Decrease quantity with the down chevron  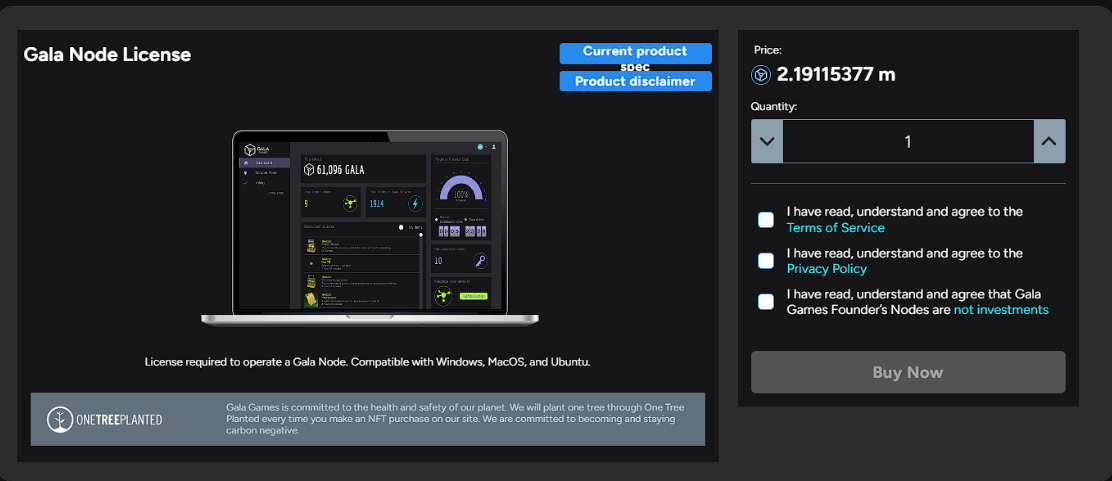pyautogui.click(x=767, y=141)
